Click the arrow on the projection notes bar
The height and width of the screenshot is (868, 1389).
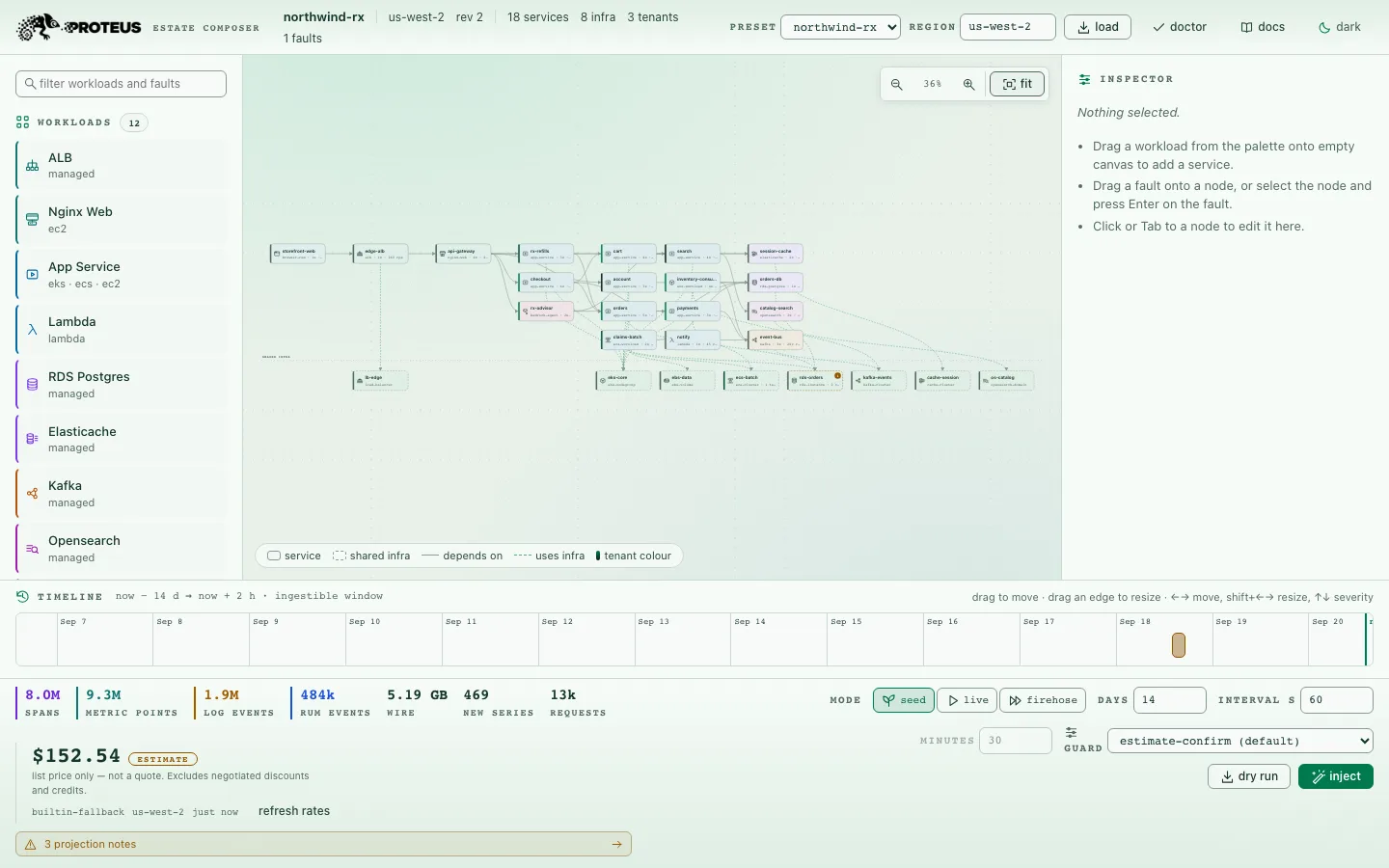pyautogui.click(x=617, y=844)
